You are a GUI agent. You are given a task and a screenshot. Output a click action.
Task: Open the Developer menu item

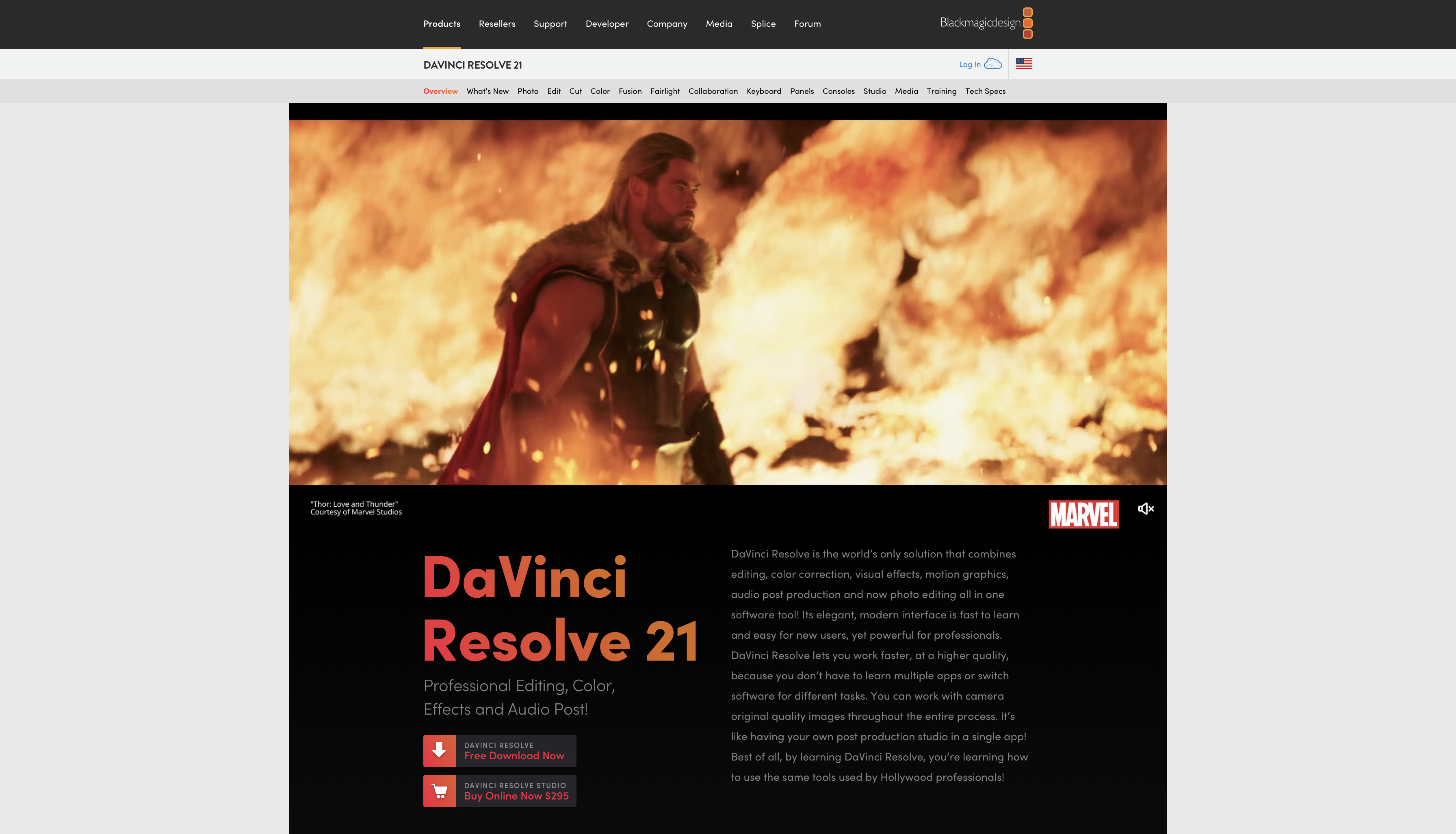click(607, 24)
